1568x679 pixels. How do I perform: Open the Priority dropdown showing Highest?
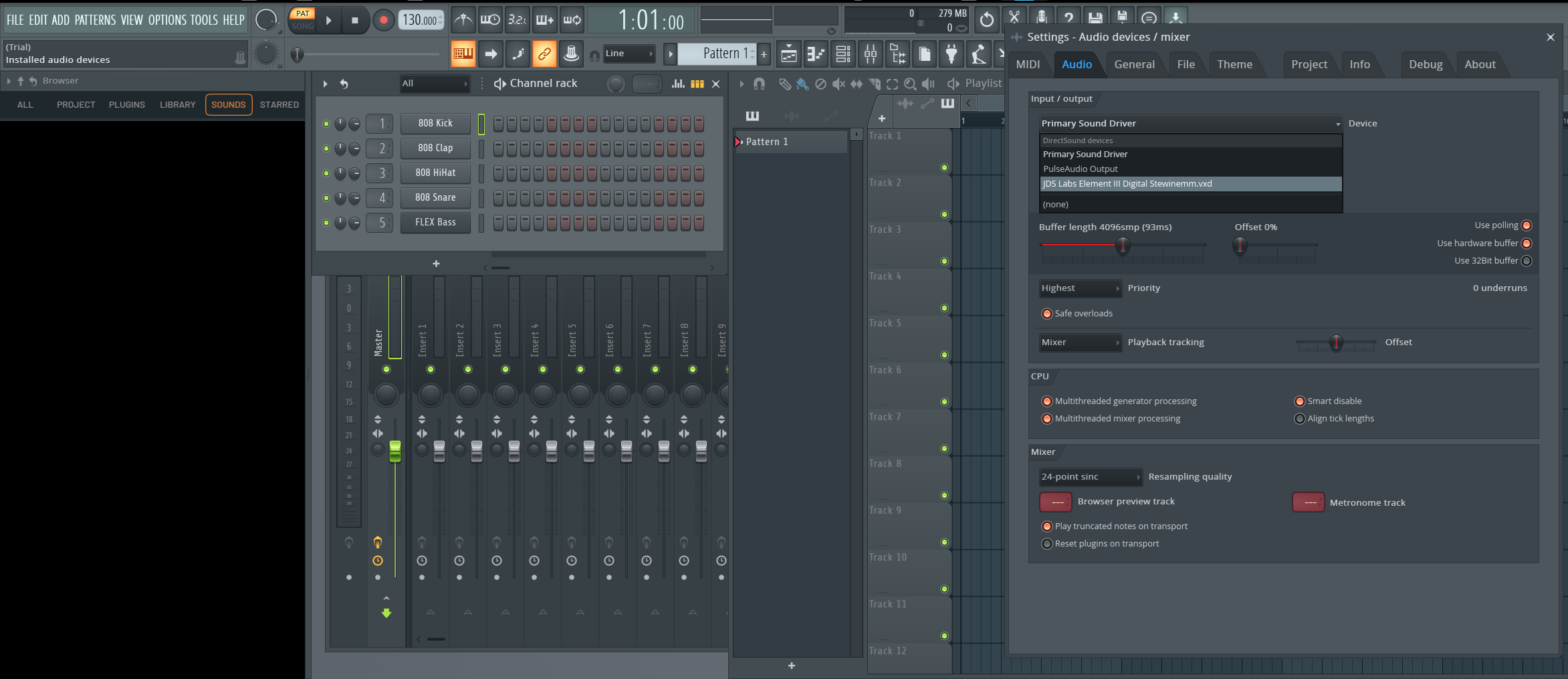(1079, 288)
